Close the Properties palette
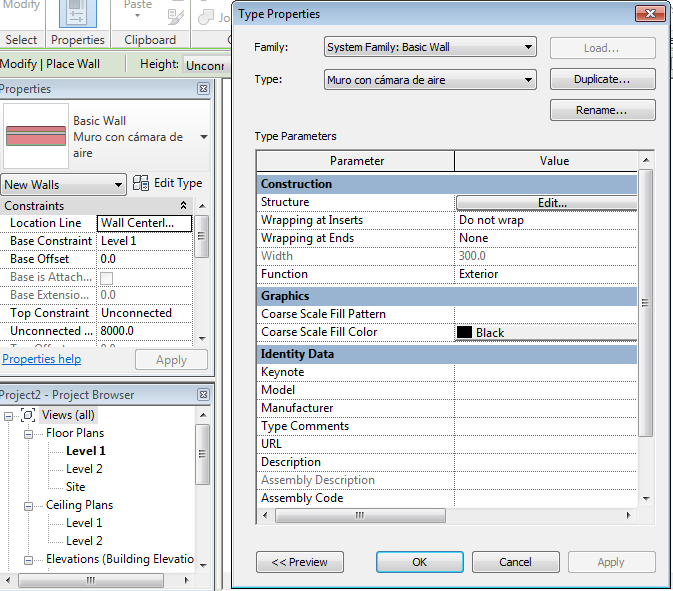 click(x=203, y=89)
